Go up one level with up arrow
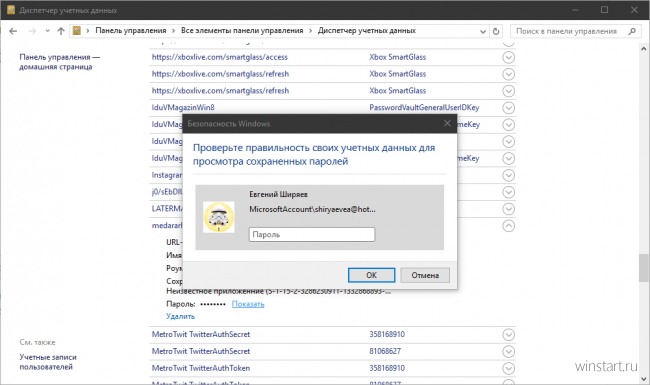This screenshot has width=650, height=385. tap(61, 31)
